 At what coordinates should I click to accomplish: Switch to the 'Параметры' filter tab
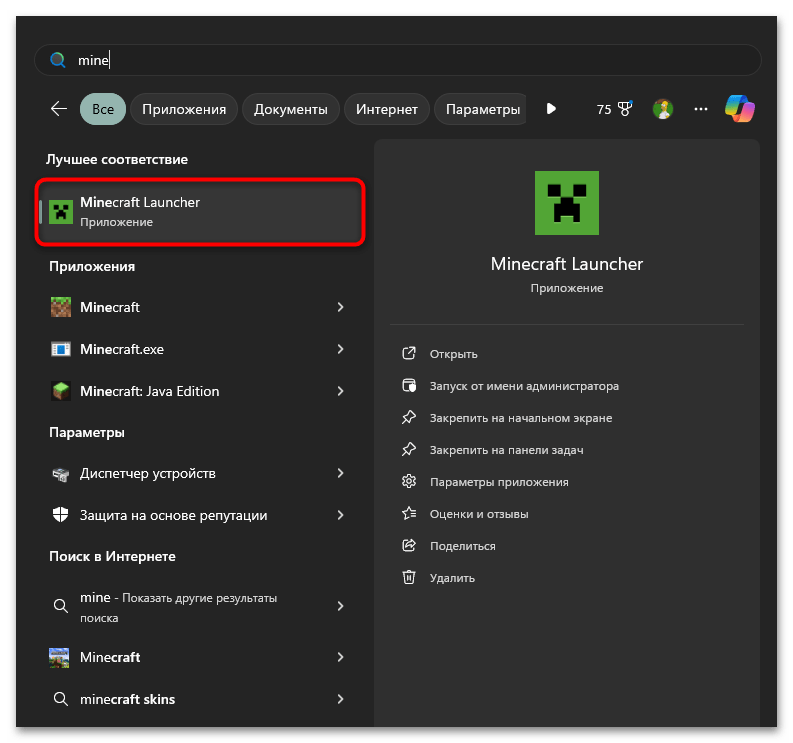[481, 109]
